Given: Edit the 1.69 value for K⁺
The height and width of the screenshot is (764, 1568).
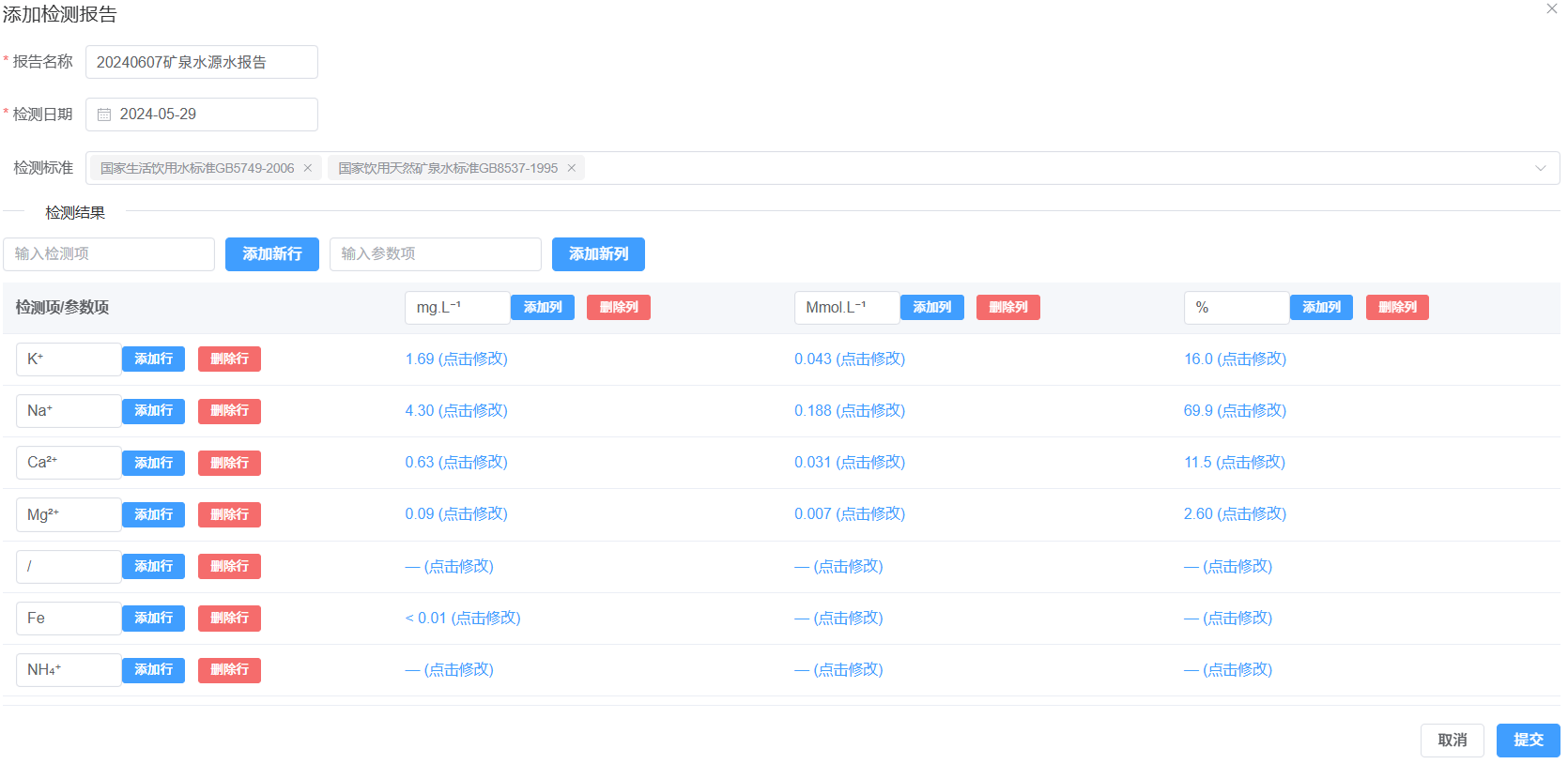Looking at the screenshot, I should pyautogui.click(x=456, y=359).
